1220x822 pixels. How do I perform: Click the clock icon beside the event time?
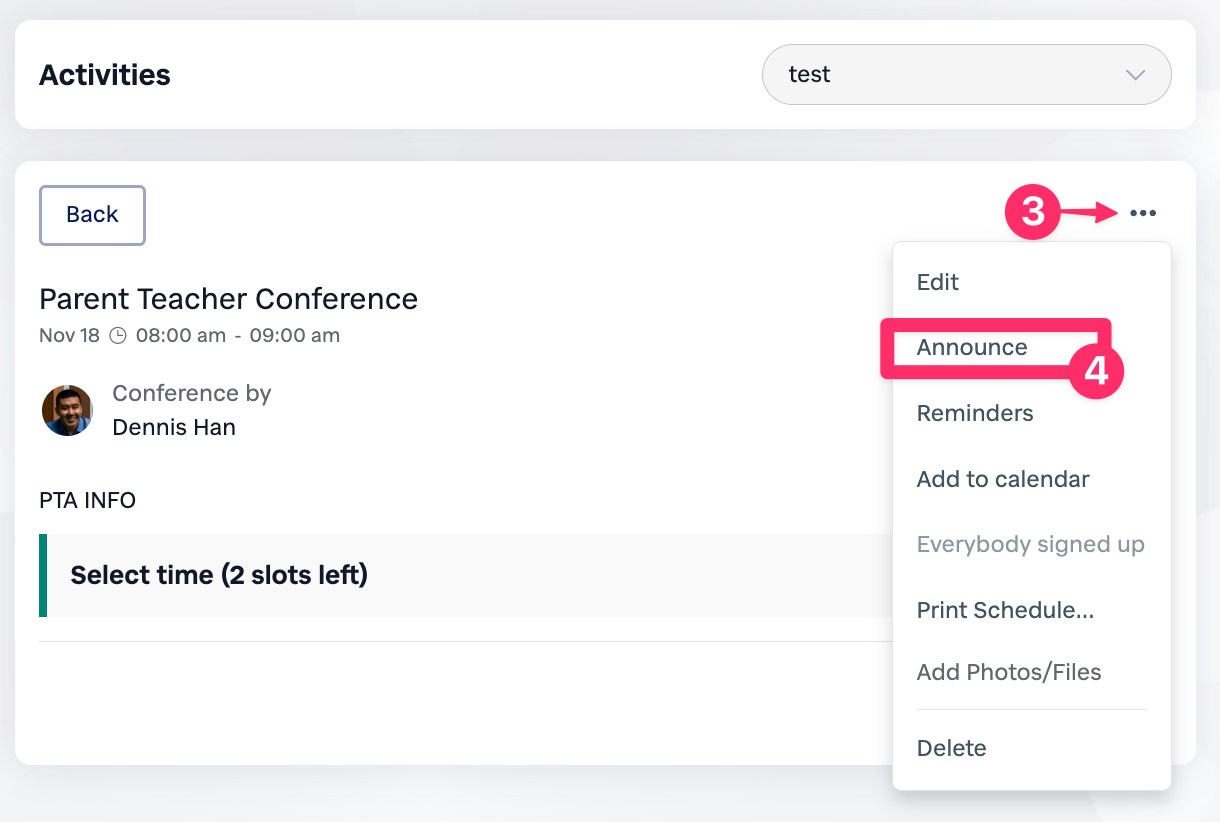click(118, 336)
